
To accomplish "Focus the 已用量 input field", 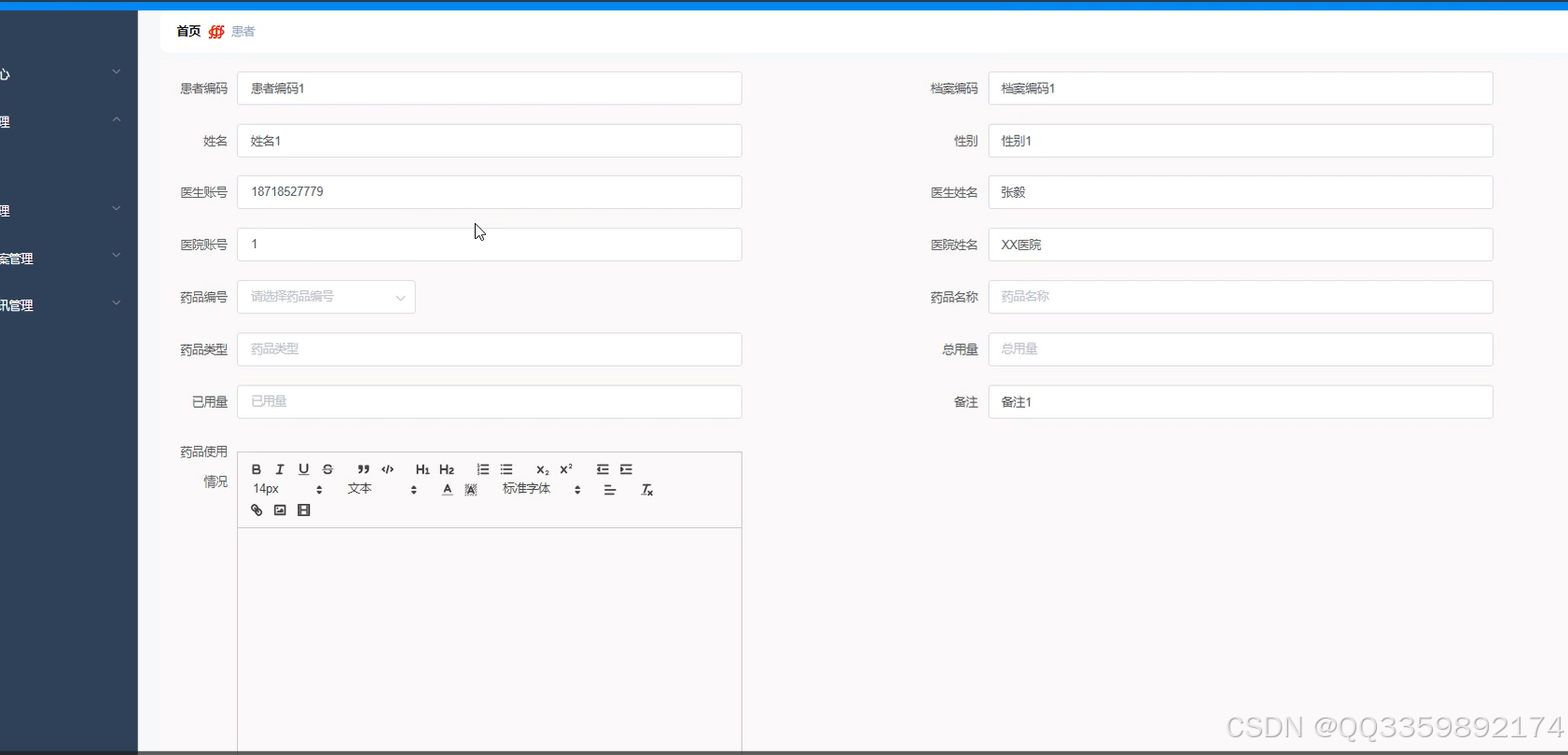I will point(490,401).
